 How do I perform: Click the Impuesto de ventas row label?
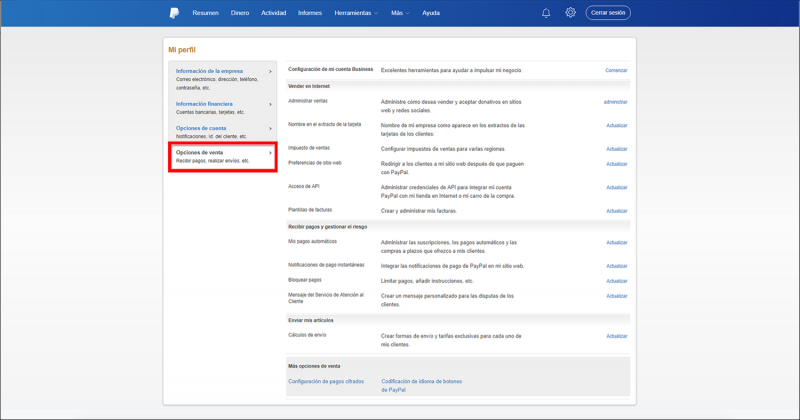pos(309,148)
